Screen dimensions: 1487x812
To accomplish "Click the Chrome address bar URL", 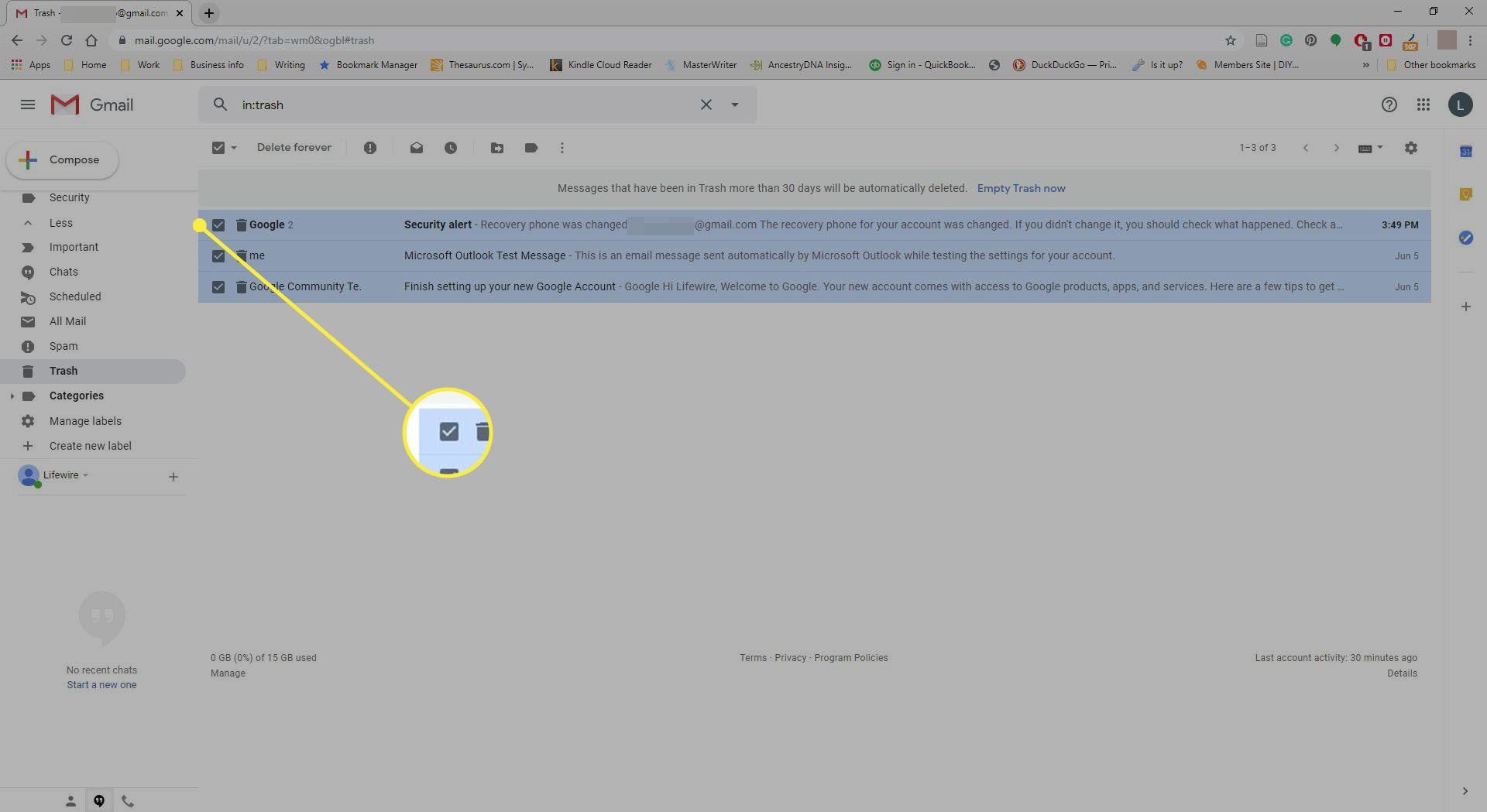I will [254, 40].
